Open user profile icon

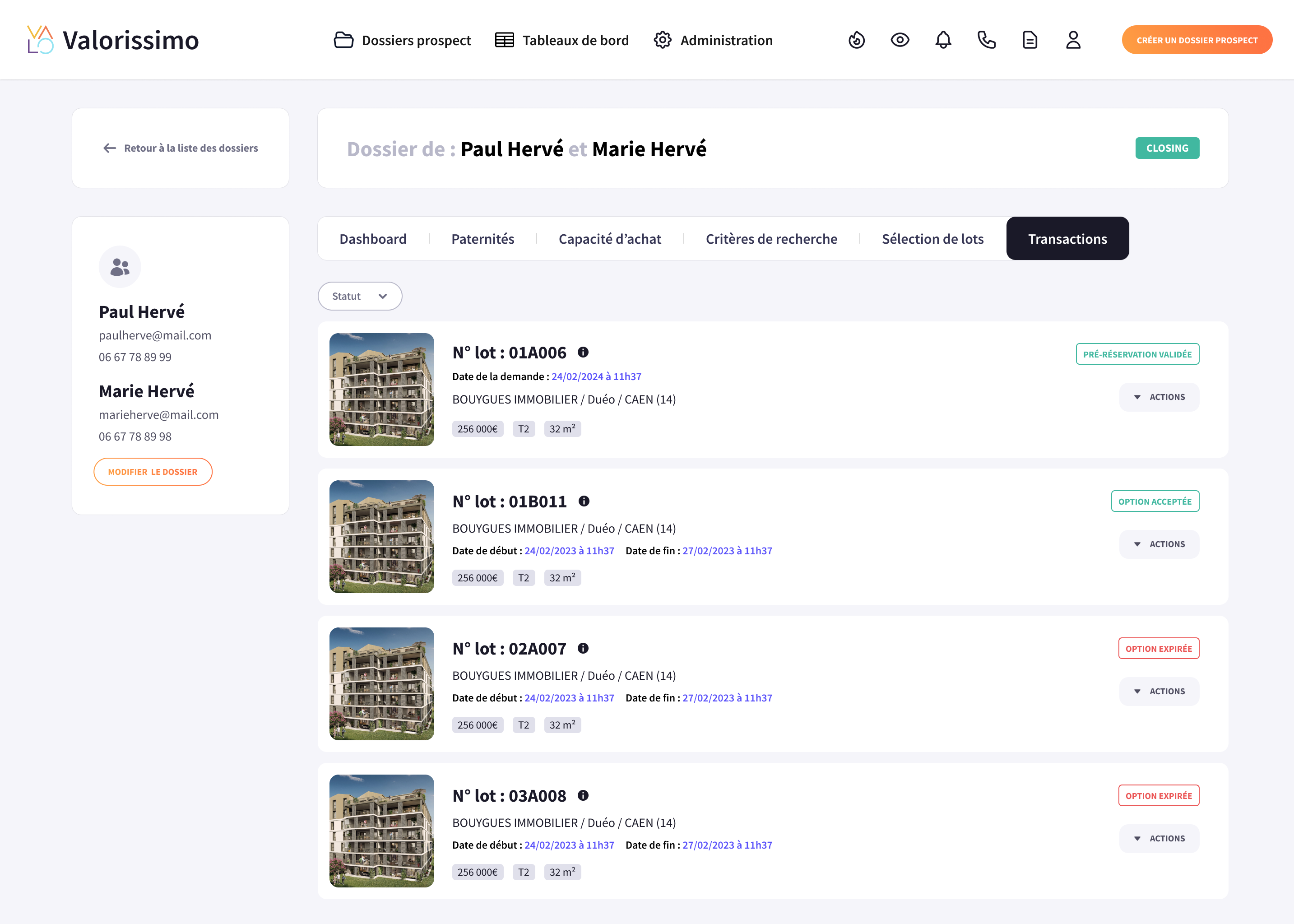click(1073, 40)
